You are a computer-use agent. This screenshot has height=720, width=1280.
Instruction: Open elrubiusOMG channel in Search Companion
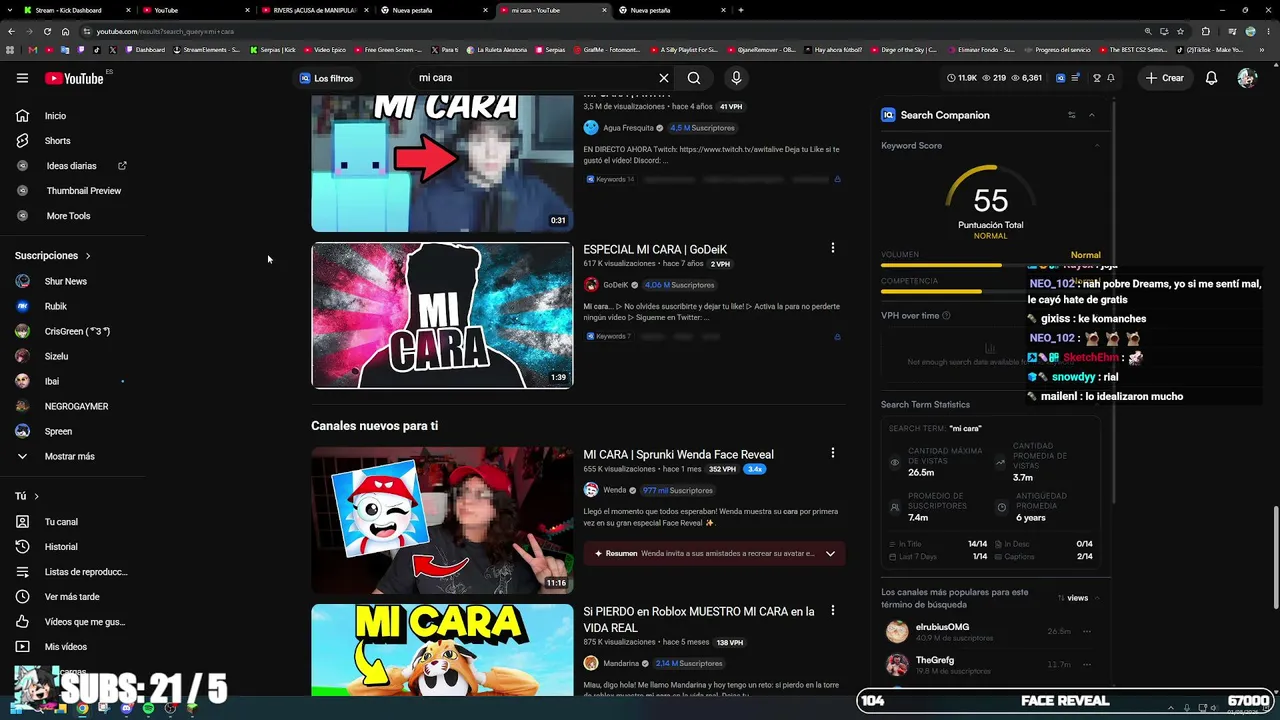click(x=942, y=628)
